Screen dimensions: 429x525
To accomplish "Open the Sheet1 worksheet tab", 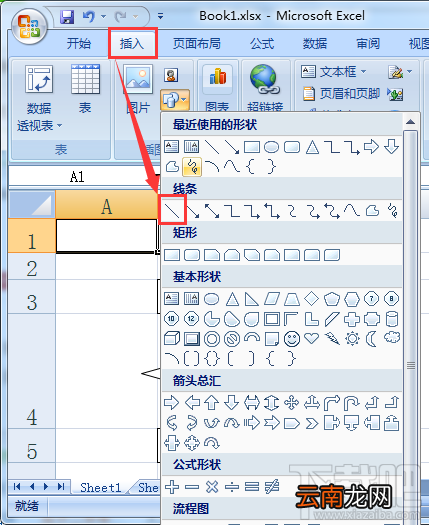I will coord(100,488).
